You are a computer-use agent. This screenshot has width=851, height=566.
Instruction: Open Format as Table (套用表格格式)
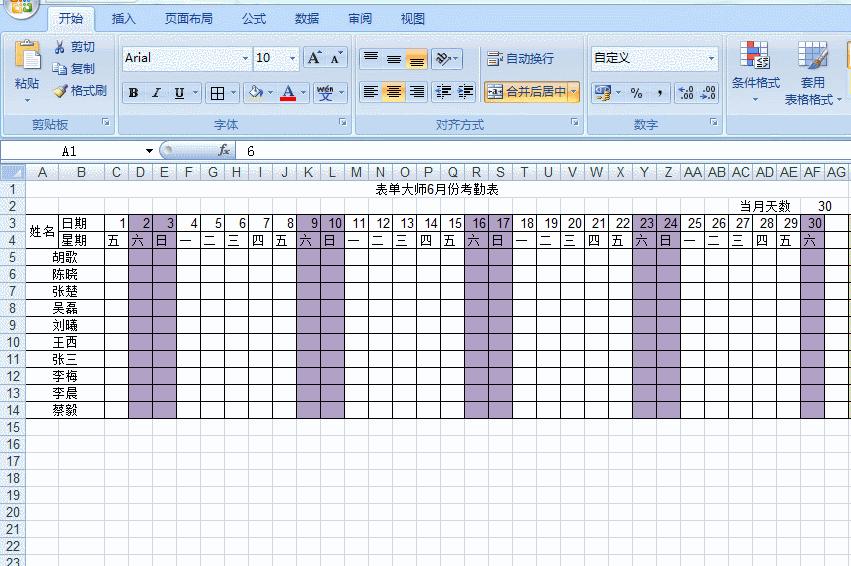tap(812, 73)
